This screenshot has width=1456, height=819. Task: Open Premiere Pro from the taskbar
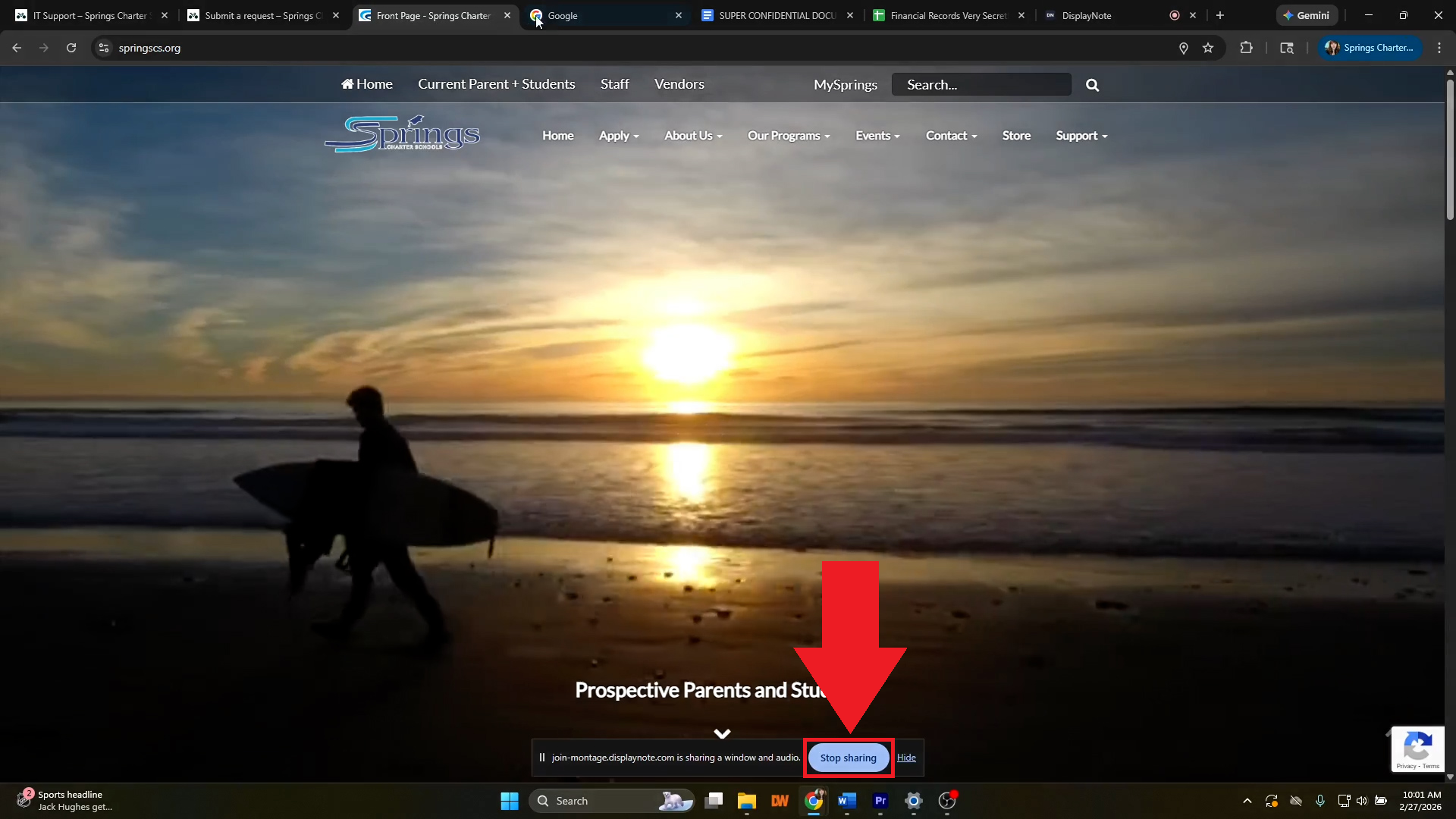880,801
